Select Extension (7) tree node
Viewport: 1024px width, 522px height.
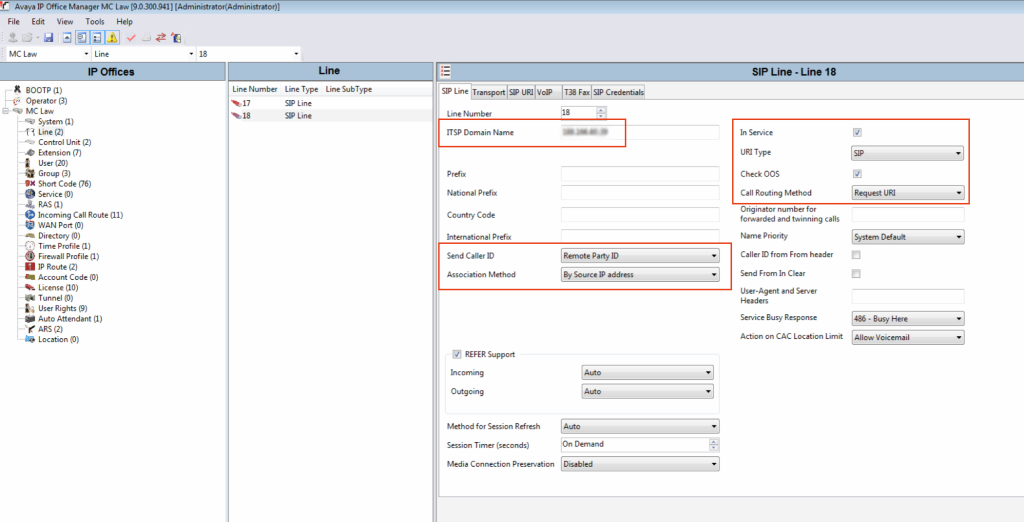pos(59,152)
